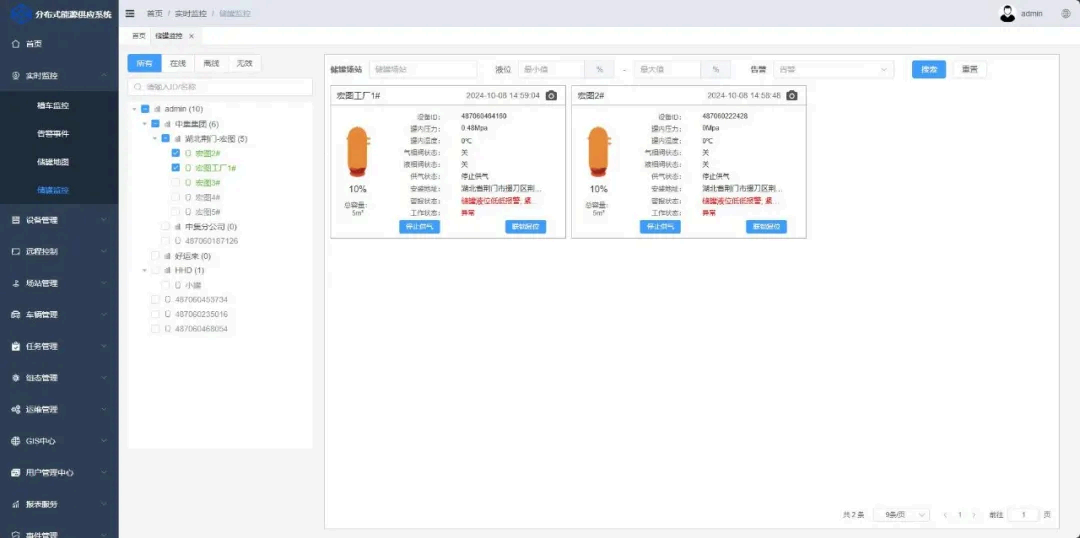Open the 9条/页 page size dropdown
The width and height of the screenshot is (1080, 538).
(902, 515)
